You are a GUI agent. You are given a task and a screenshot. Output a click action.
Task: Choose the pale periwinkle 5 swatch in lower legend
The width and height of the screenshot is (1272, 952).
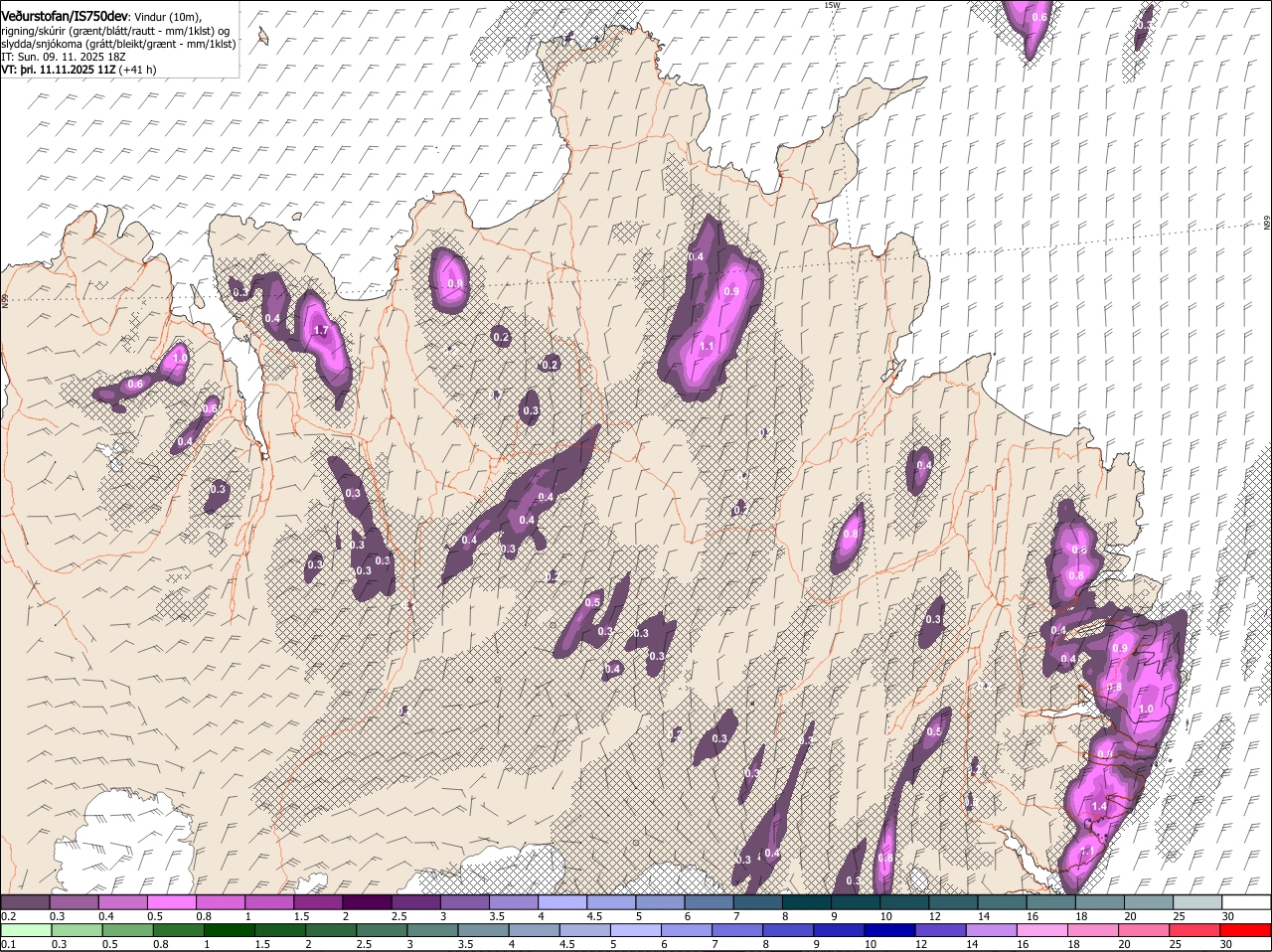[x=637, y=930]
